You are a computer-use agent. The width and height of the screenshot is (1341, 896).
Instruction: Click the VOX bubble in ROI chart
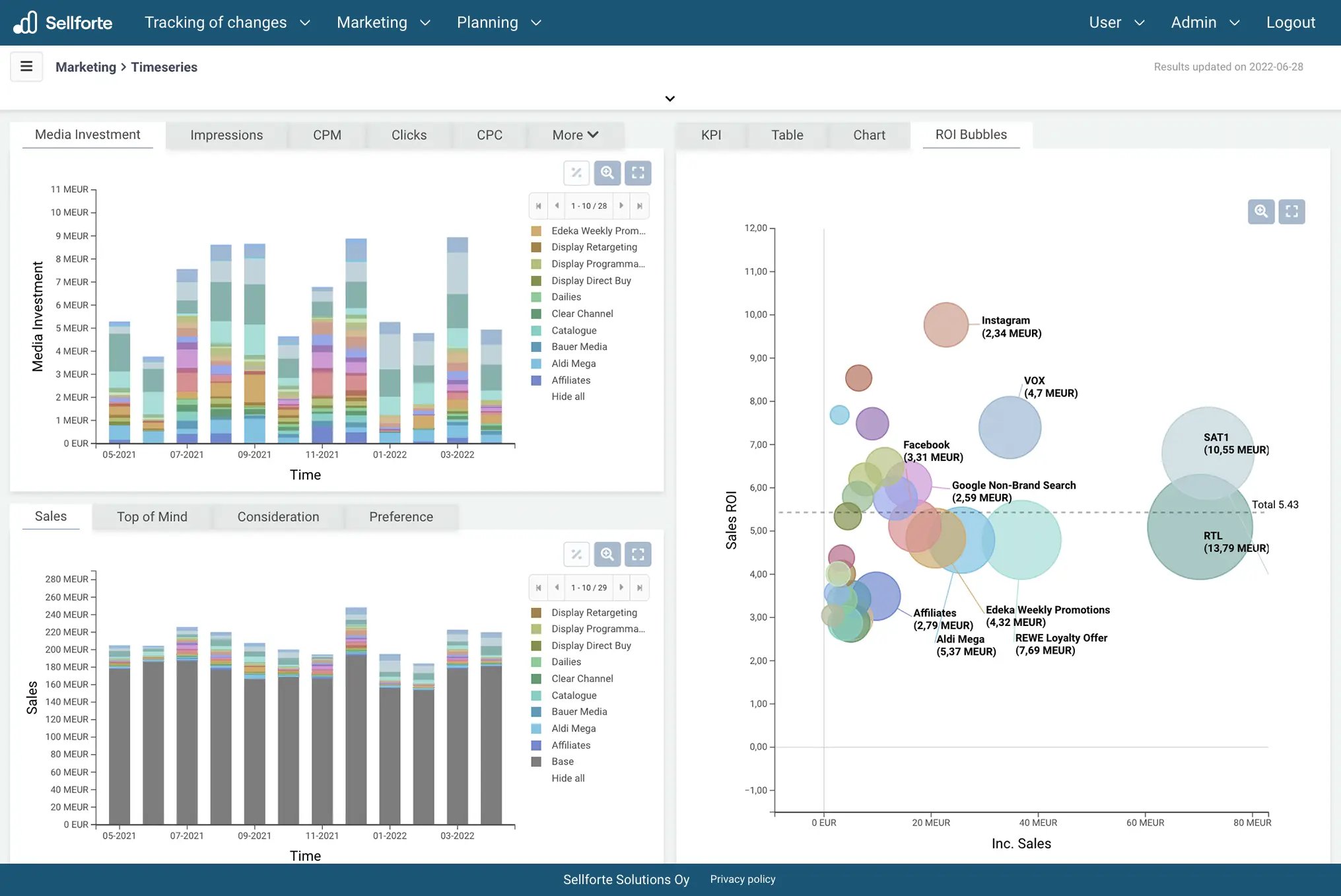[1010, 427]
